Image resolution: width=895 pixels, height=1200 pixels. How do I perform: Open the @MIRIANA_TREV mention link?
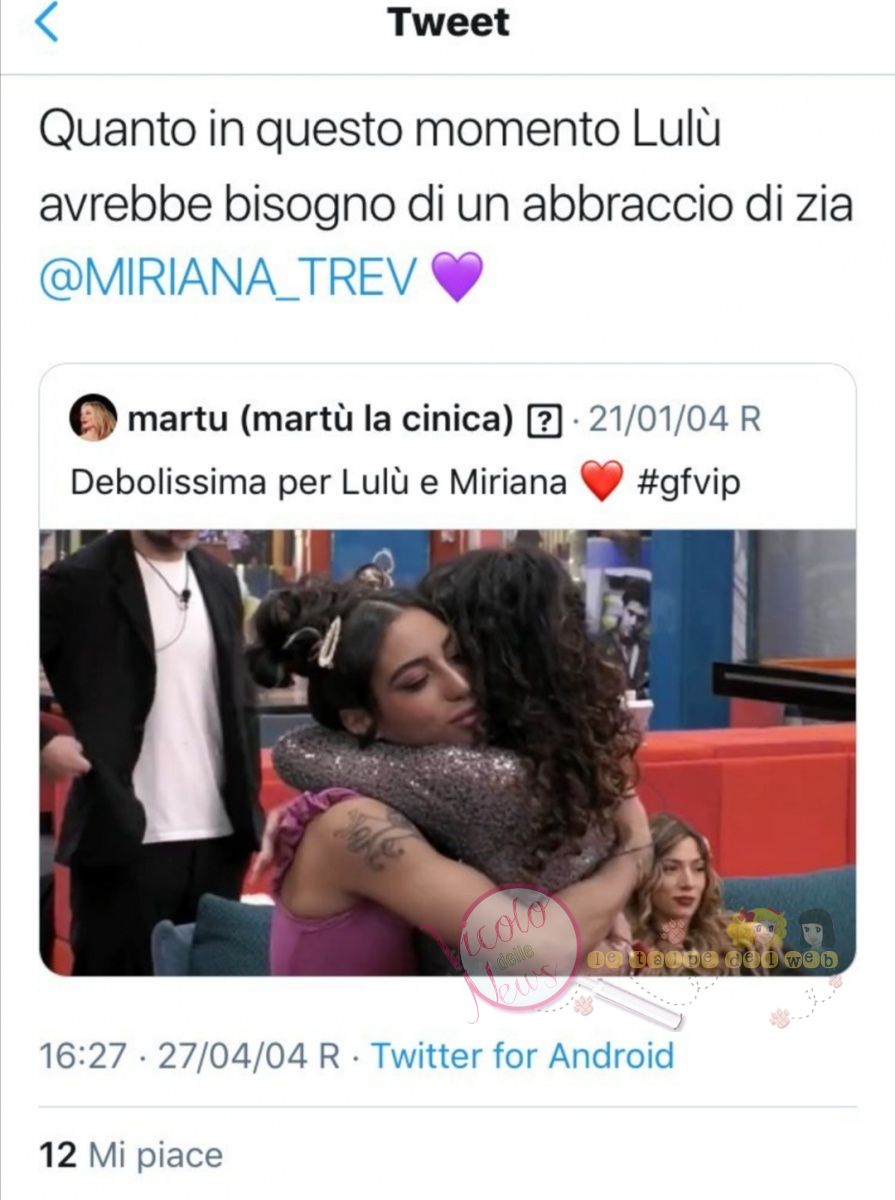(x=226, y=278)
